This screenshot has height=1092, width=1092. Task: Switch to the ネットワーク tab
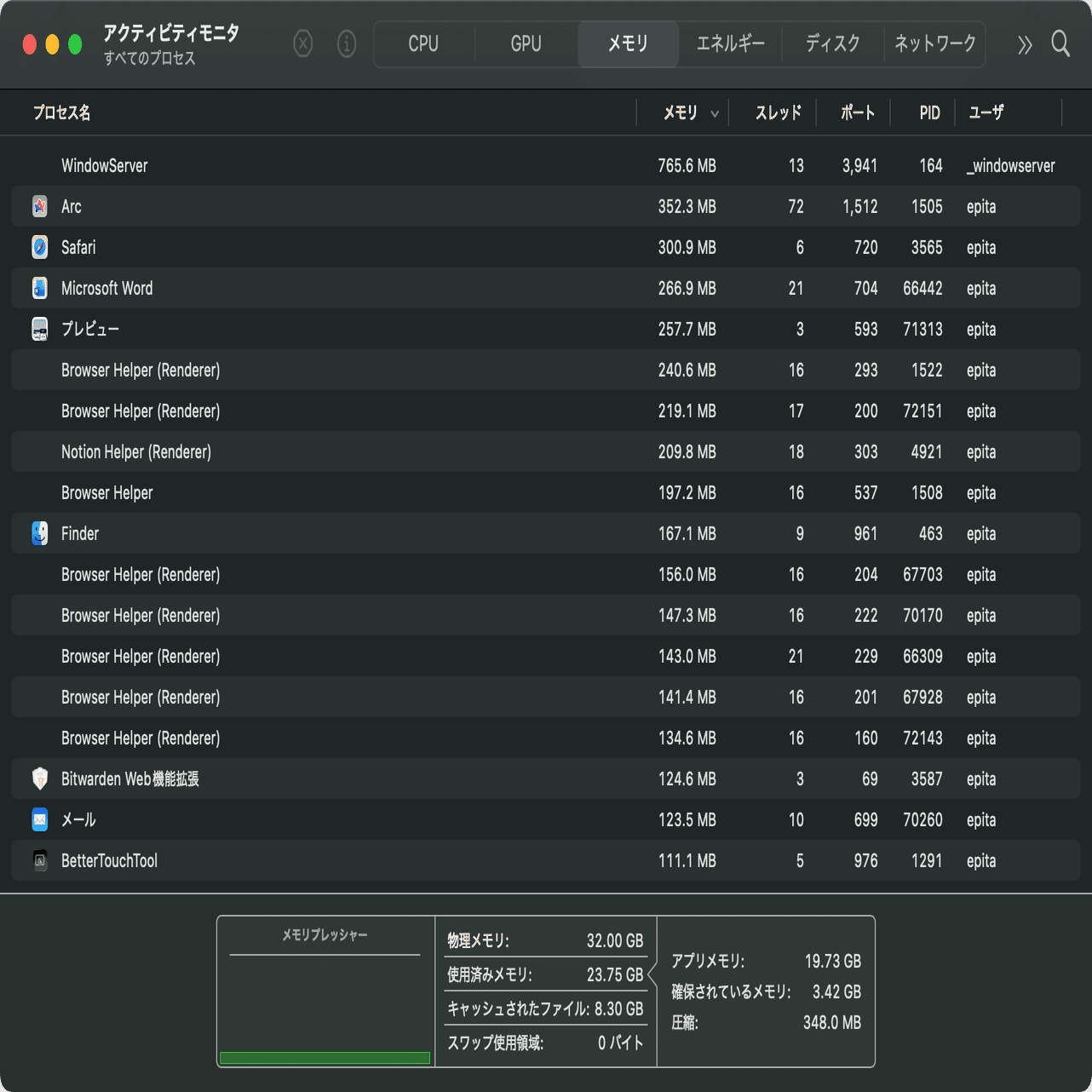(x=935, y=43)
